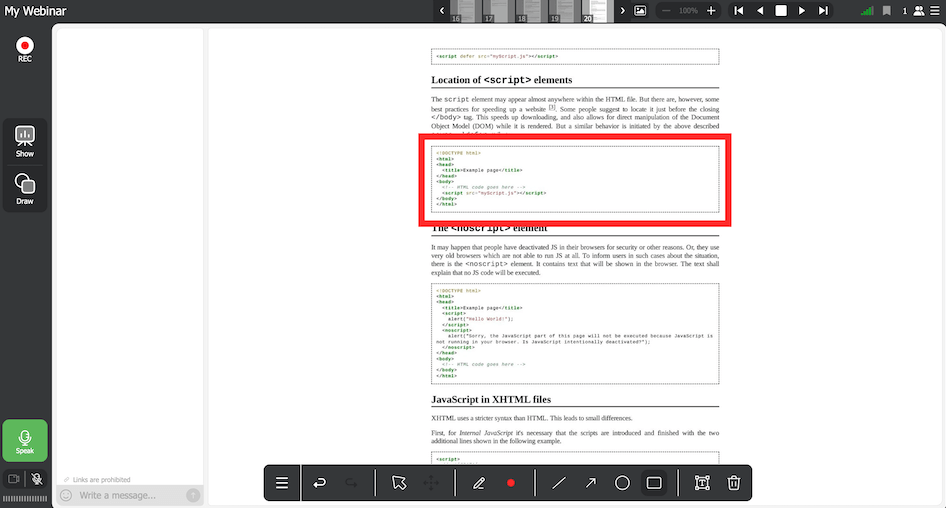The width and height of the screenshot is (946, 508).
Task: Click the image gallery icon in top bar
Action: click(x=640, y=11)
